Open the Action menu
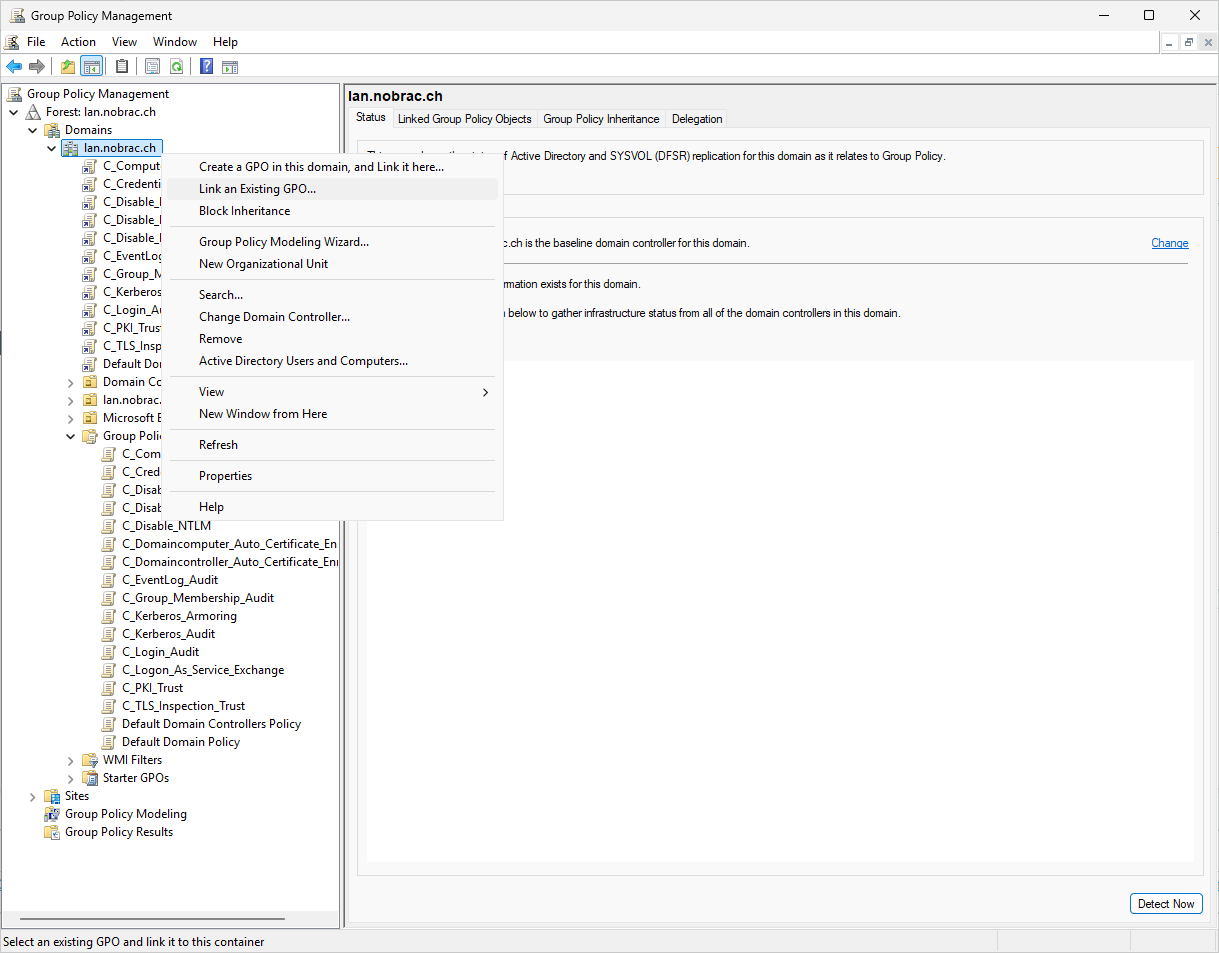Image resolution: width=1219 pixels, height=953 pixels. (x=78, y=42)
